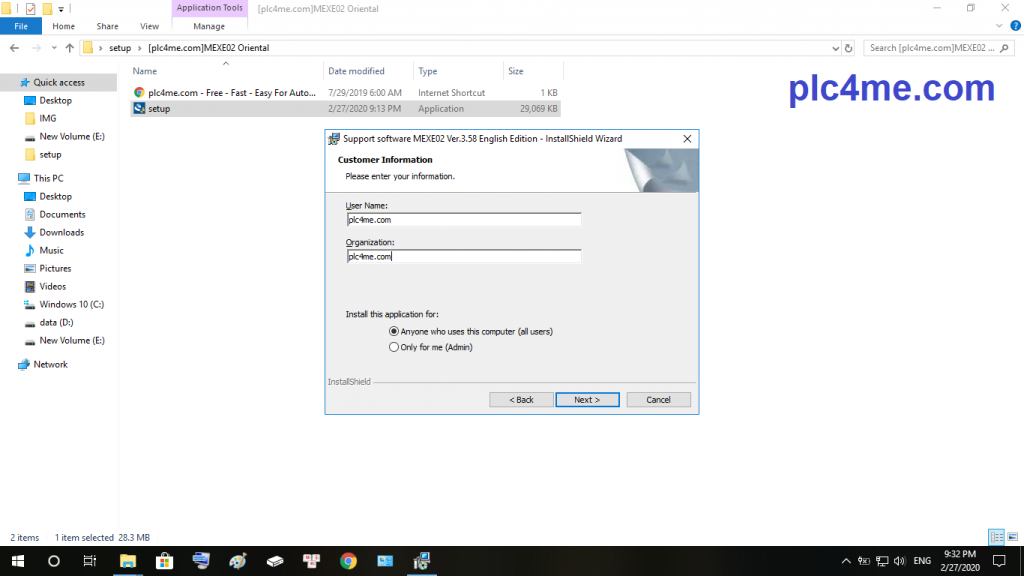The width and height of the screenshot is (1024, 576).
Task: Select 'Anyone who uses this computer' option
Action: (394, 331)
